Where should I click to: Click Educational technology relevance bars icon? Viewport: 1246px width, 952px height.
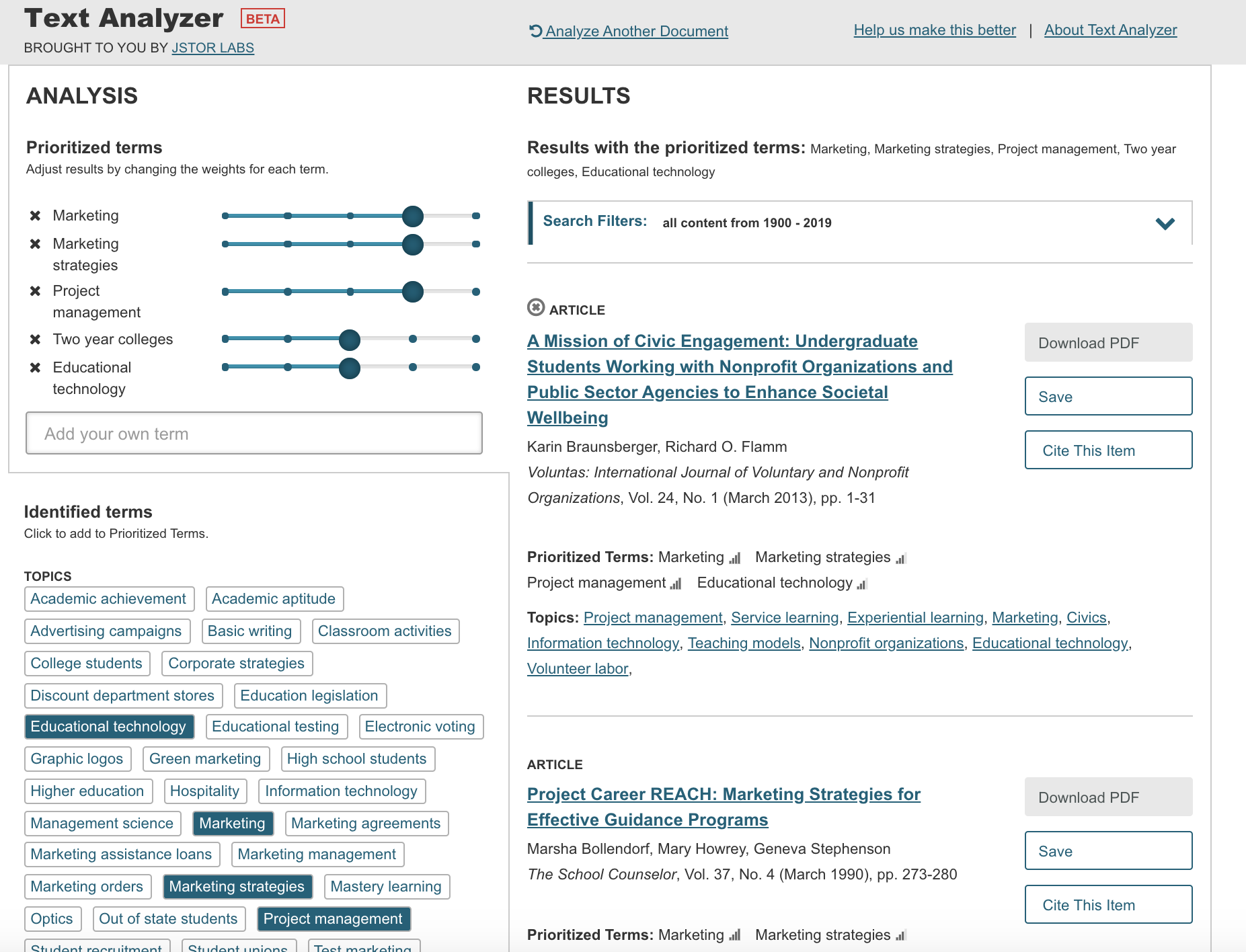coord(862,584)
